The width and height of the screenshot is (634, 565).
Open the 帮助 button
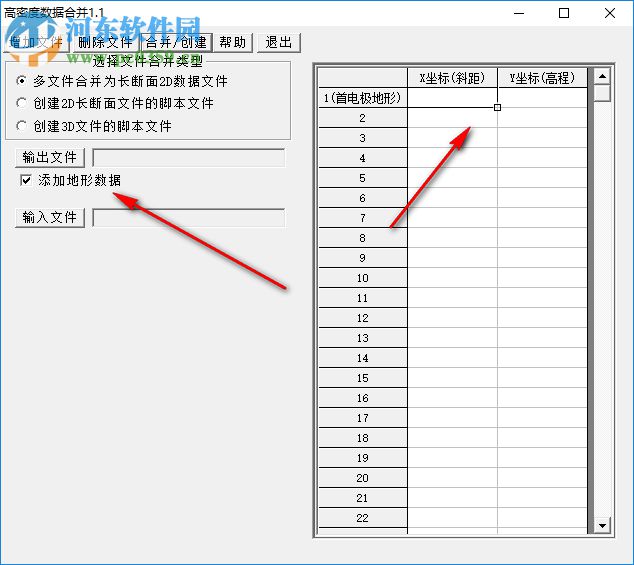pos(233,42)
